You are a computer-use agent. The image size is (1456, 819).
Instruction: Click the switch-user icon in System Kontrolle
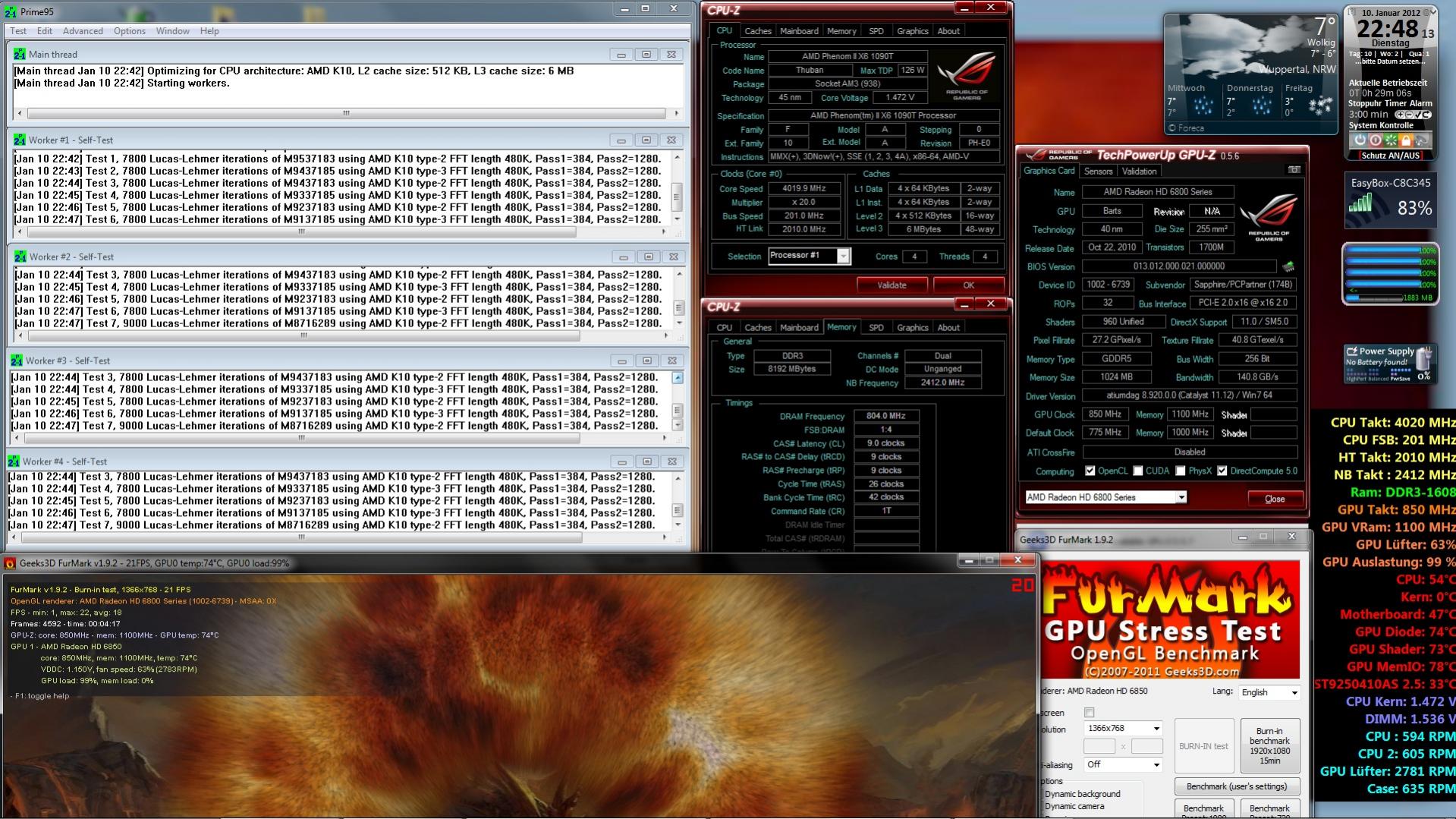[1422, 140]
